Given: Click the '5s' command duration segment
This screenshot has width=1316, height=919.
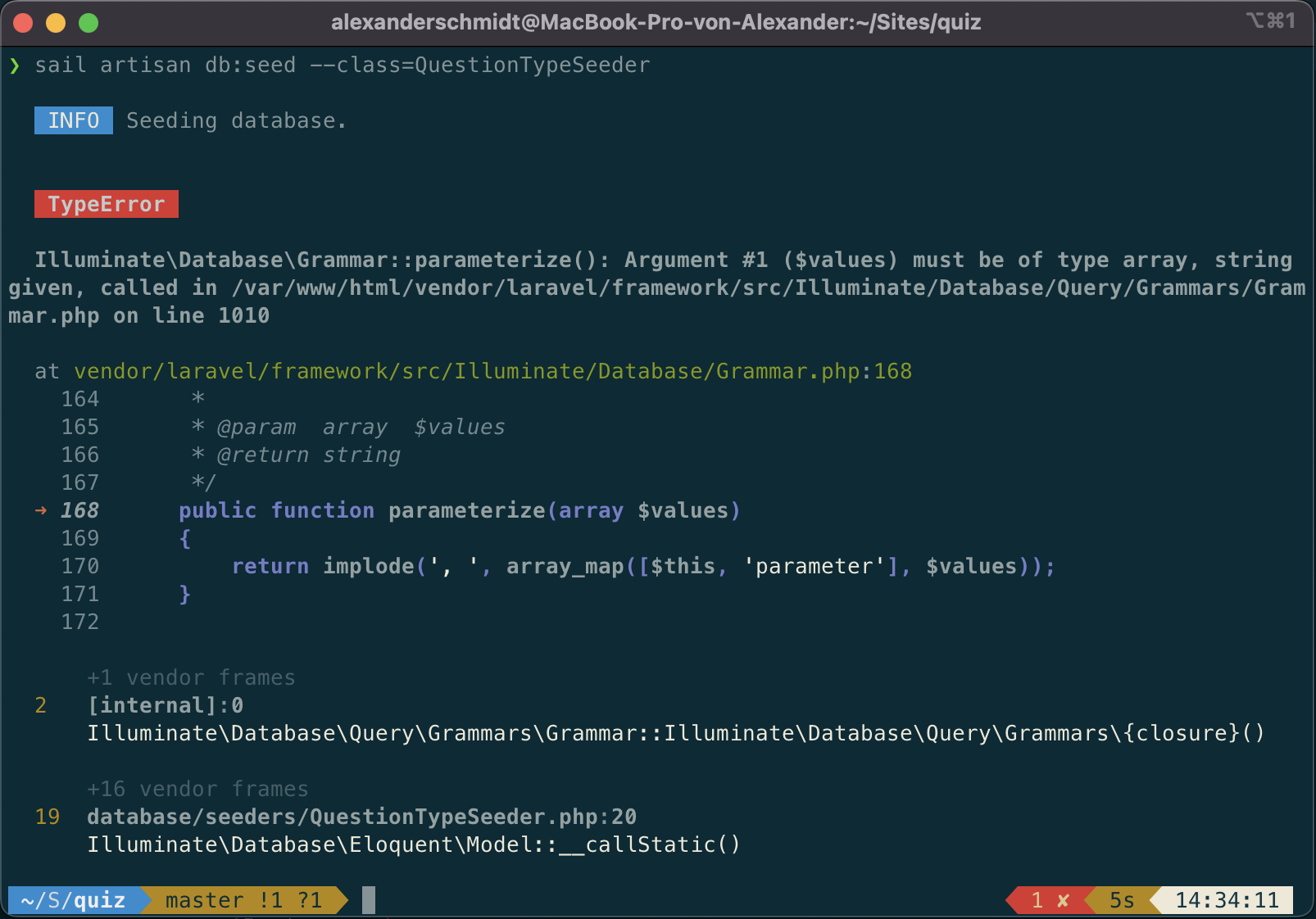Looking at the screenshot, I should (x=1122, y=900).
